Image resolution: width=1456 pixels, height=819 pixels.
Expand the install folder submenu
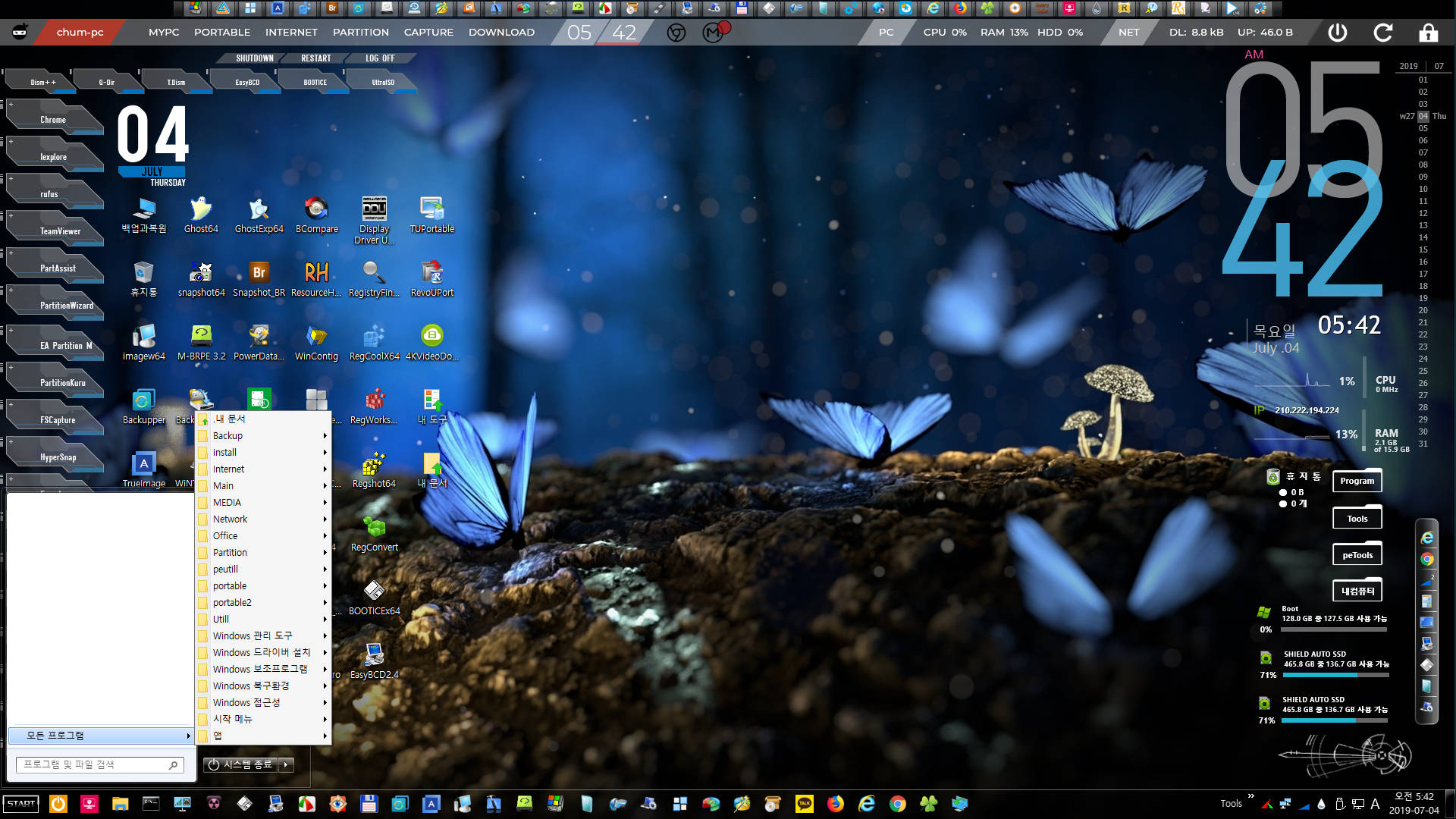point(263,452)
